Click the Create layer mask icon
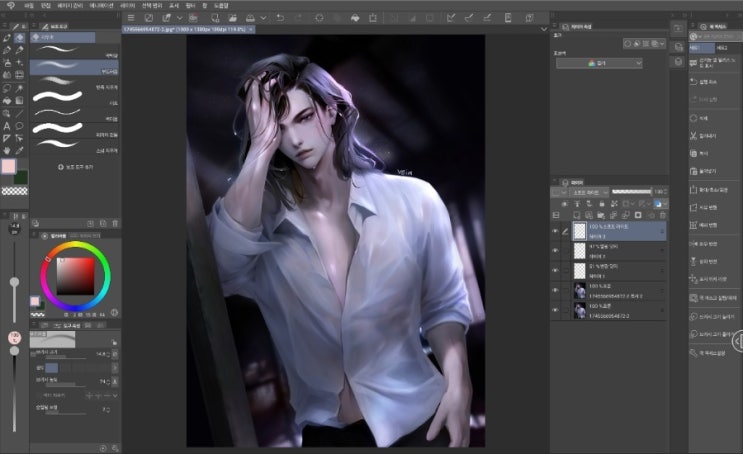This screenshot has height=454, width=743. [x=638, y=215]
